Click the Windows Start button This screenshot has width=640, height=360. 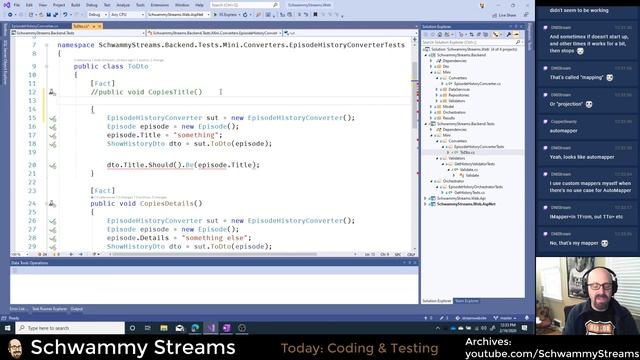(x=7, y=328)
